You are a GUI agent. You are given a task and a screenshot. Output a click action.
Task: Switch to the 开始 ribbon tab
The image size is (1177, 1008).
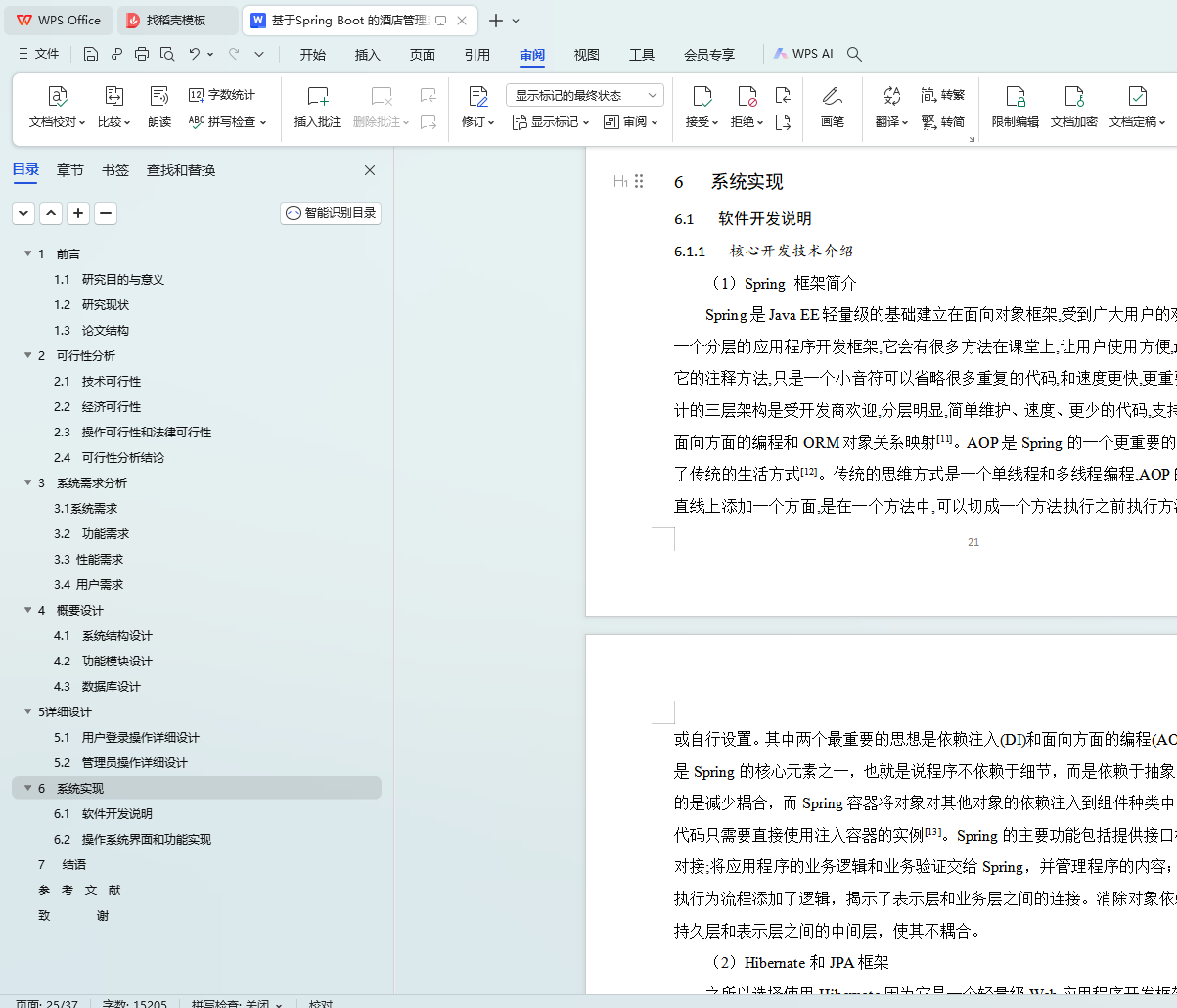pos(313,55)
